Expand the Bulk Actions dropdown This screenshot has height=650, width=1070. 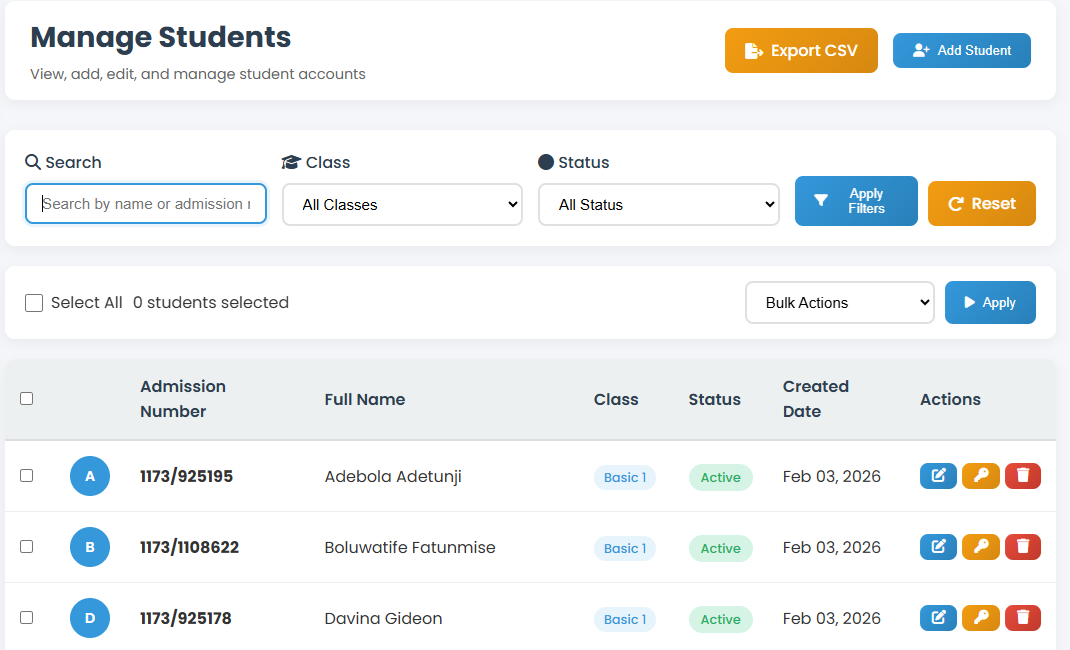[x=839, y=302]
